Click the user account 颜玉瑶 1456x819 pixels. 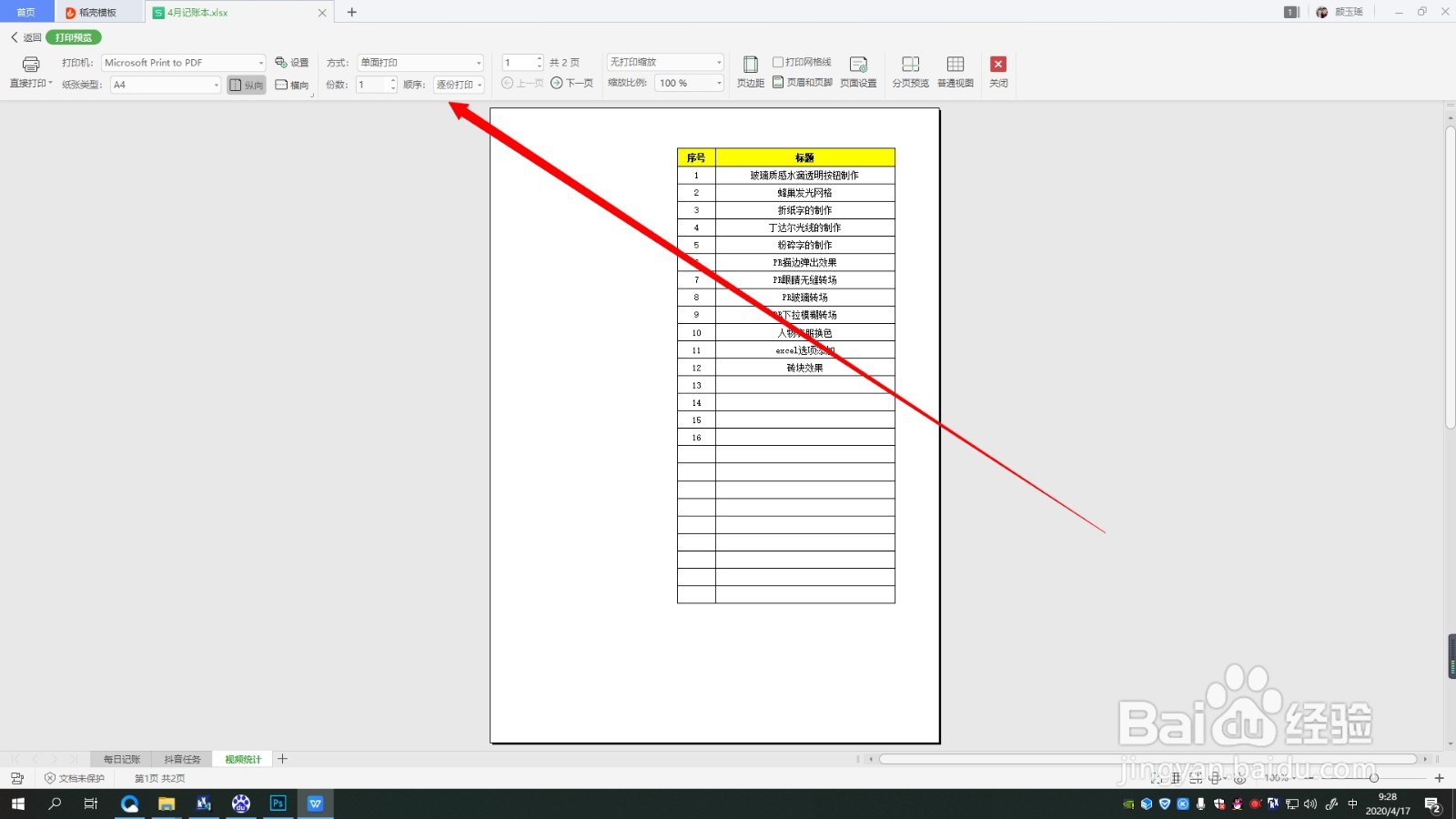click(x=1340, y=12)
